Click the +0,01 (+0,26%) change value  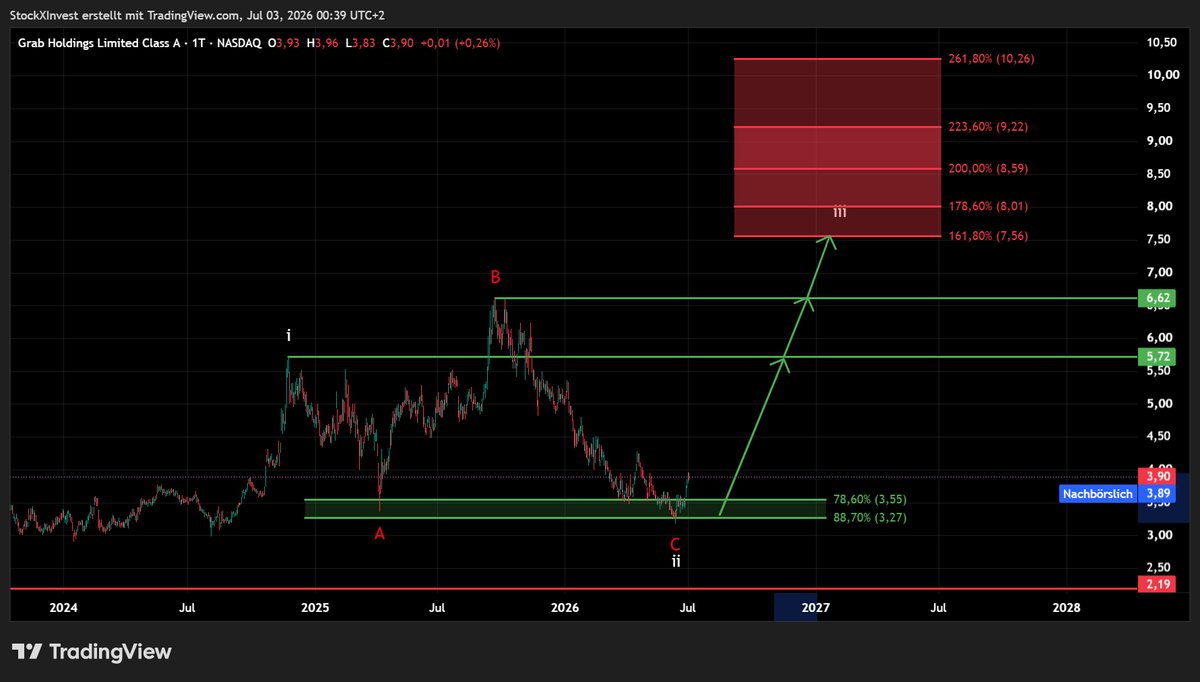tap(460, 43)
